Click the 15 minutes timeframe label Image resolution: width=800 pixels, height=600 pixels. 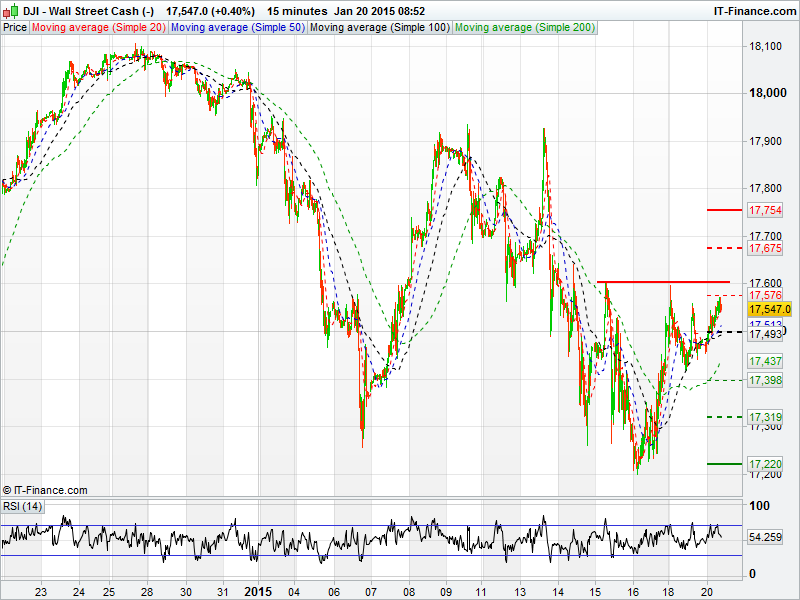coord(296,10)
